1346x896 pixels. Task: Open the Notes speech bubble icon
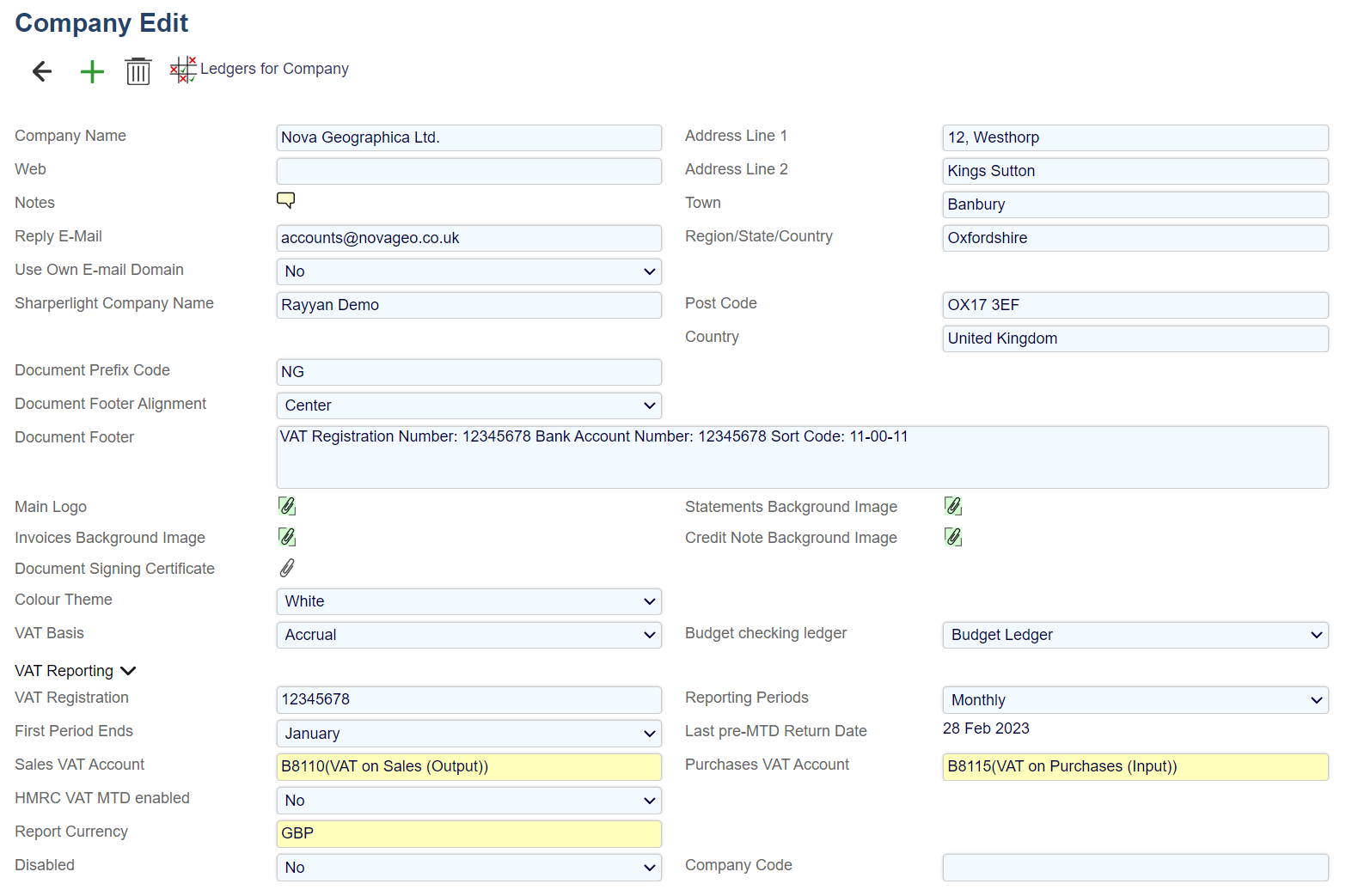click(285, 200)
